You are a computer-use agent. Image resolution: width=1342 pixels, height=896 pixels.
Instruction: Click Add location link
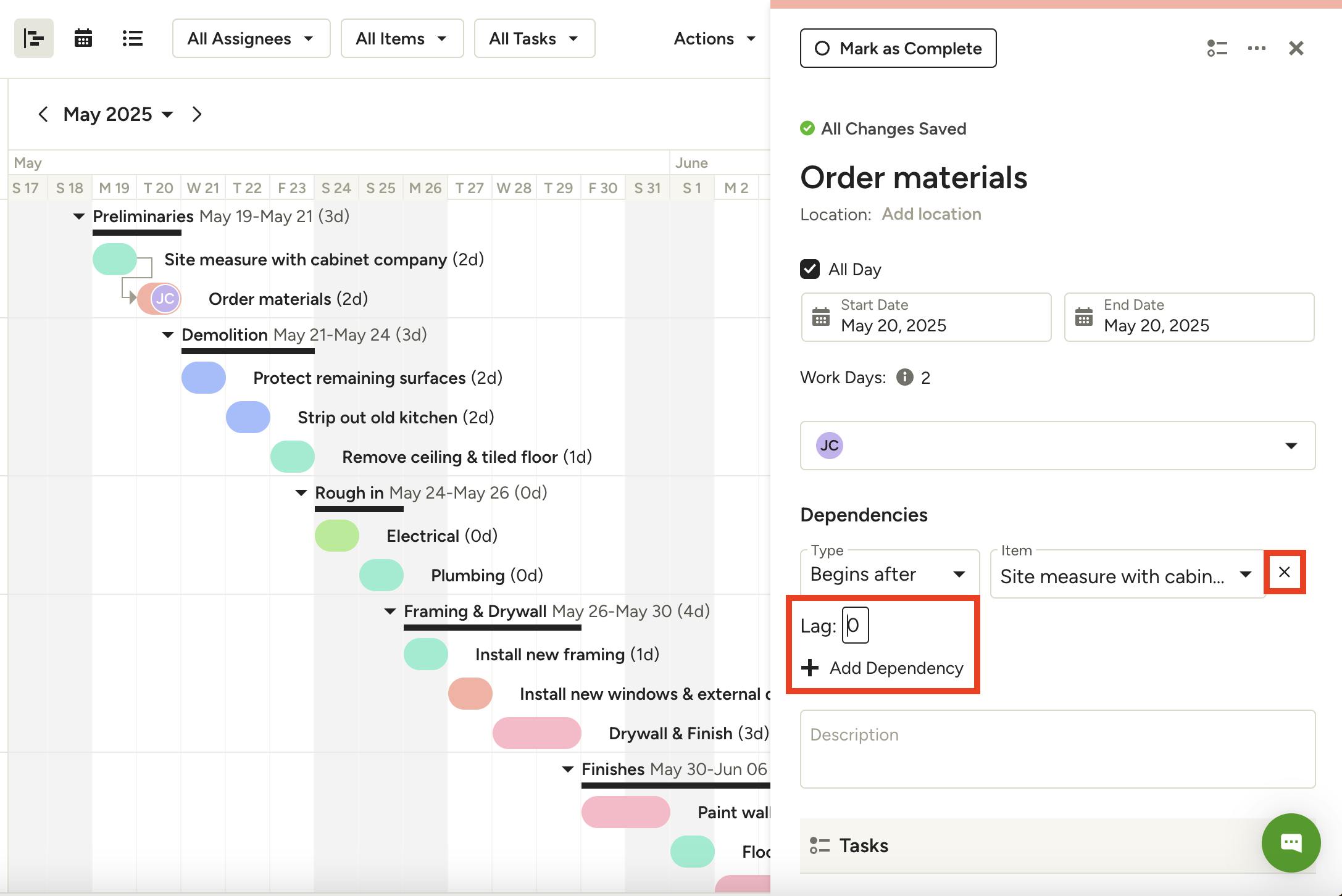point(931,214)
